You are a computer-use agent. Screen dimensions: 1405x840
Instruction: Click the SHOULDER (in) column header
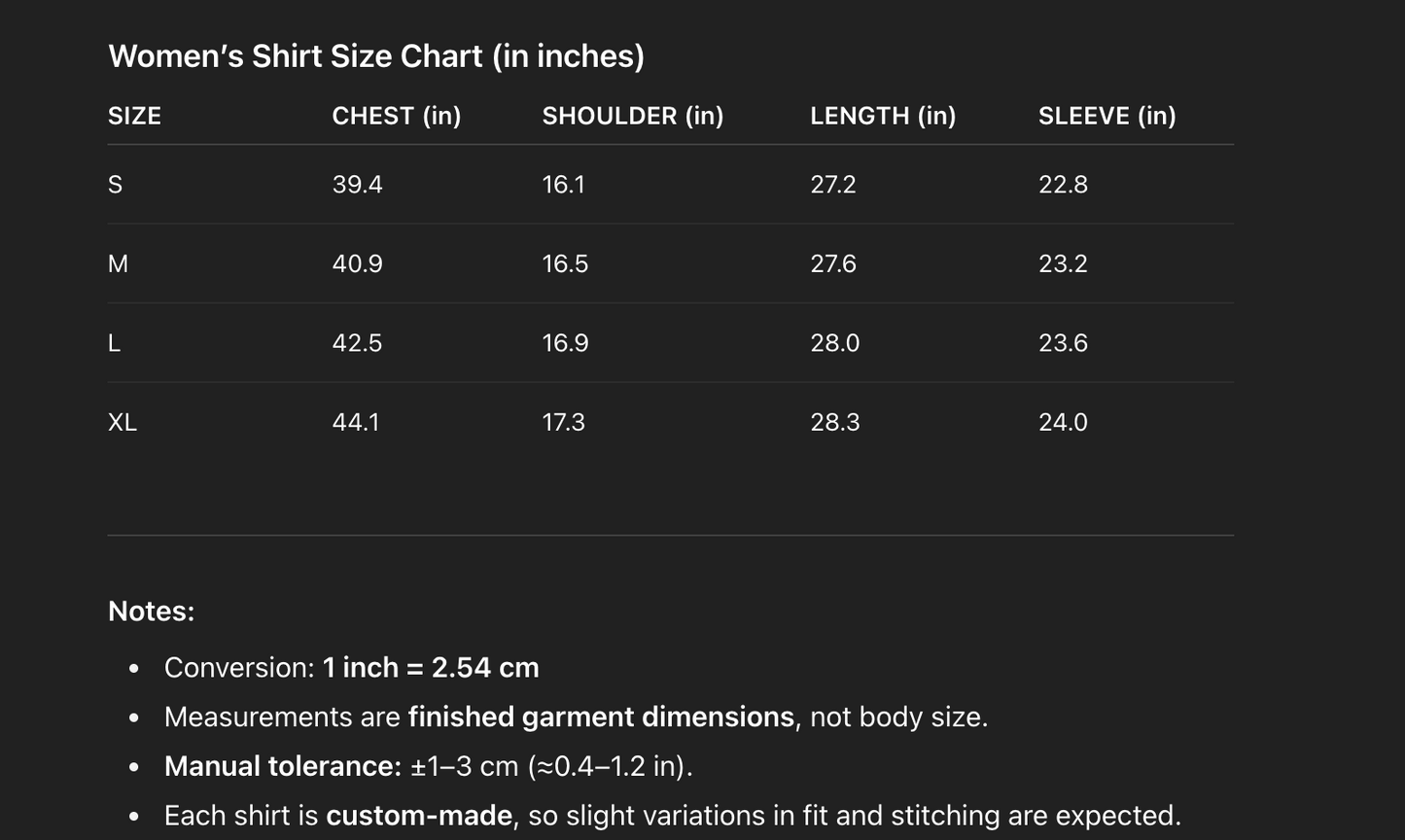[632, 116]
